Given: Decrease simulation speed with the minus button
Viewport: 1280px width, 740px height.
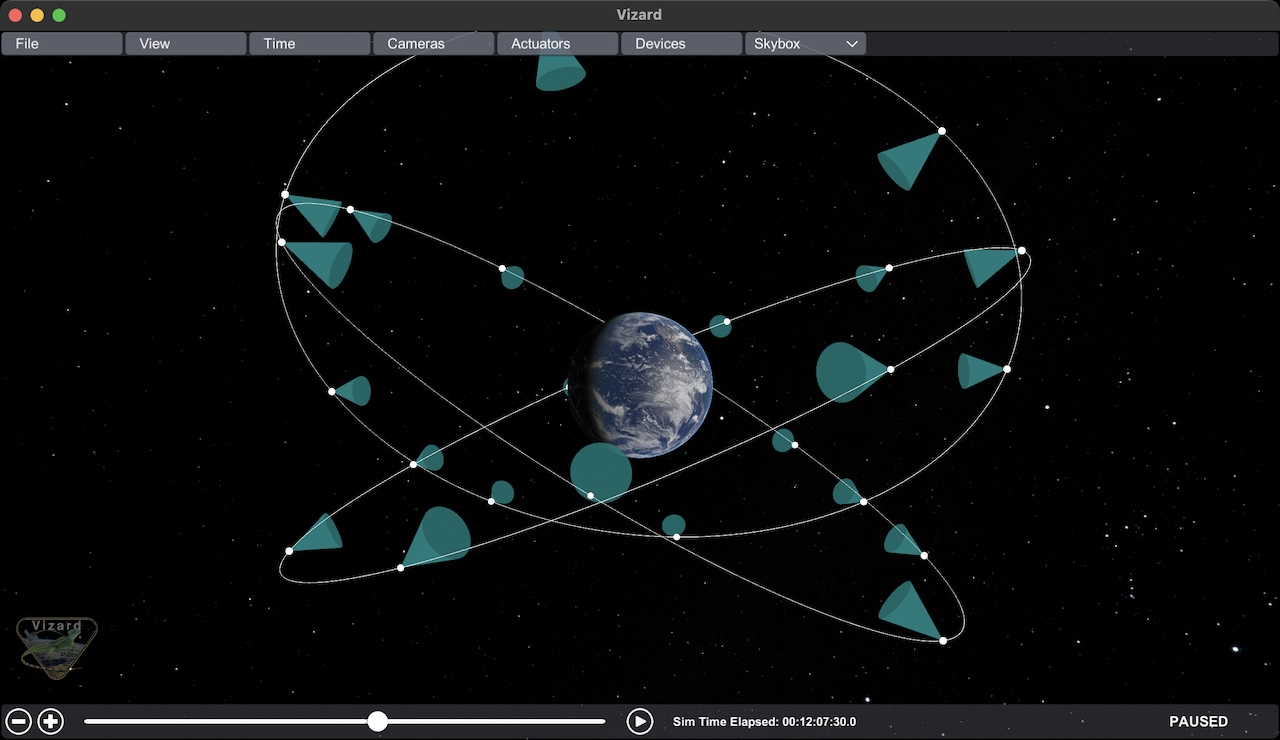Looking at the screenshot, I should 19,721.
